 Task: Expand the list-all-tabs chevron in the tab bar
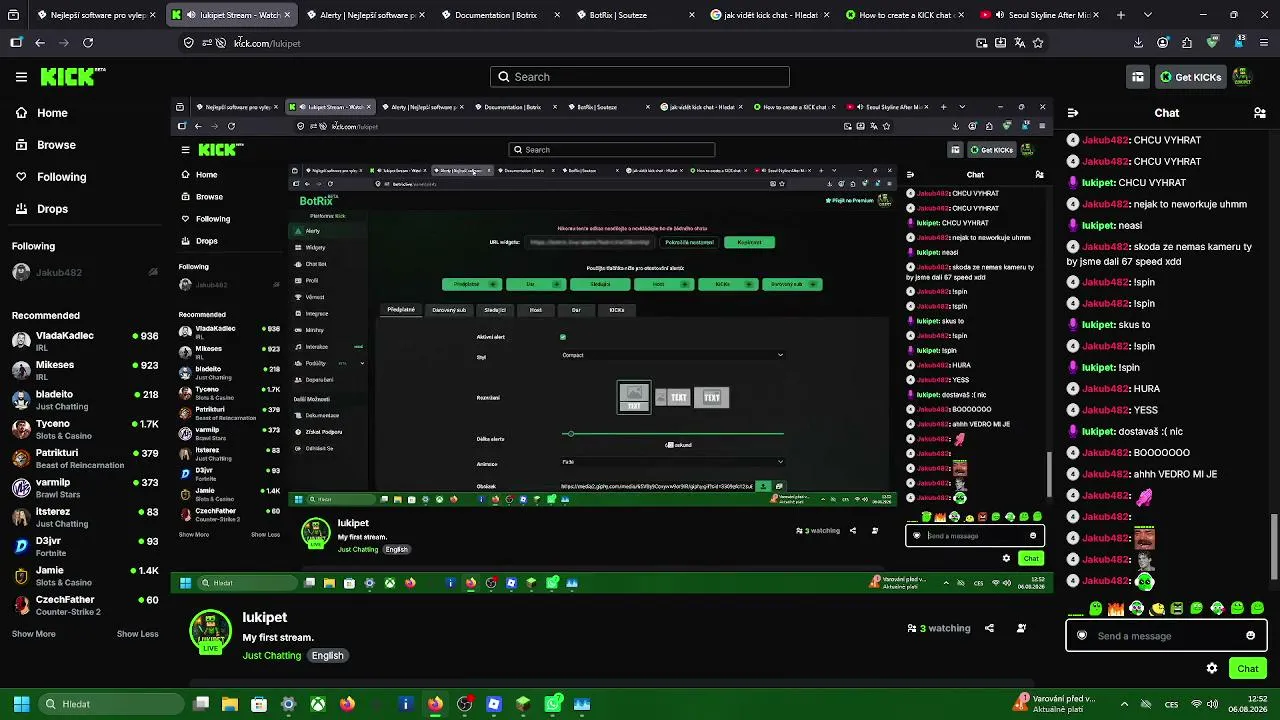(x=1146, y=15)
